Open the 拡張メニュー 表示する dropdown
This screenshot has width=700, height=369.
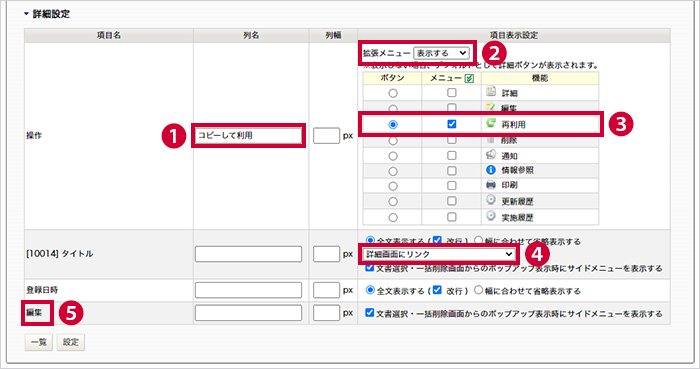[x=441, y=53]
